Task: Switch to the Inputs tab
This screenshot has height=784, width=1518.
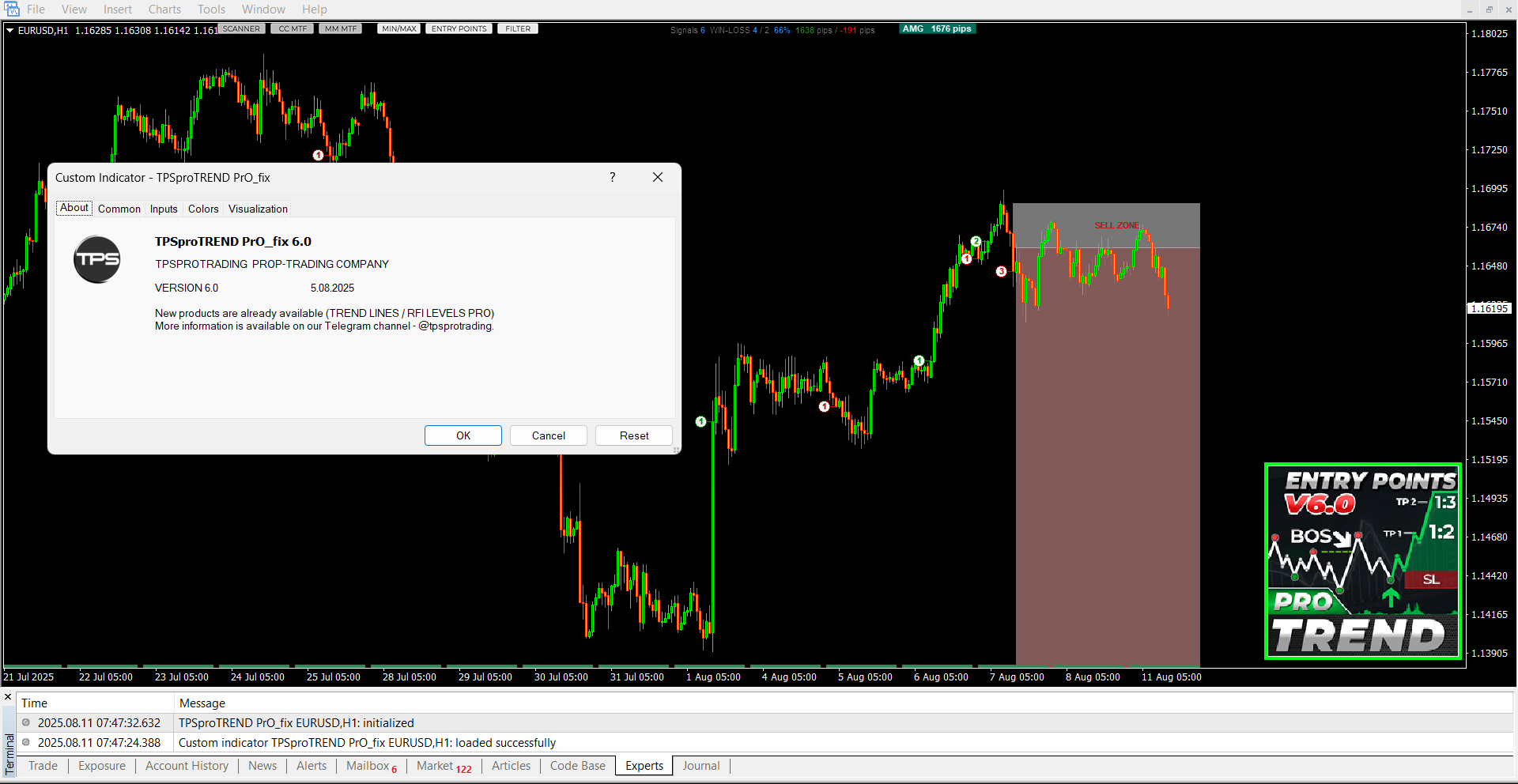Action: tap(164, 209)
